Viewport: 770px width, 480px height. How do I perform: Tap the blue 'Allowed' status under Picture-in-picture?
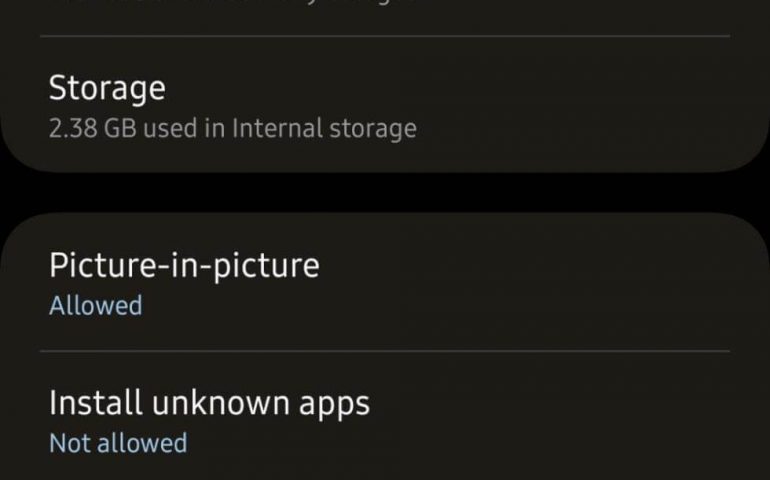(x=95, y=305)
